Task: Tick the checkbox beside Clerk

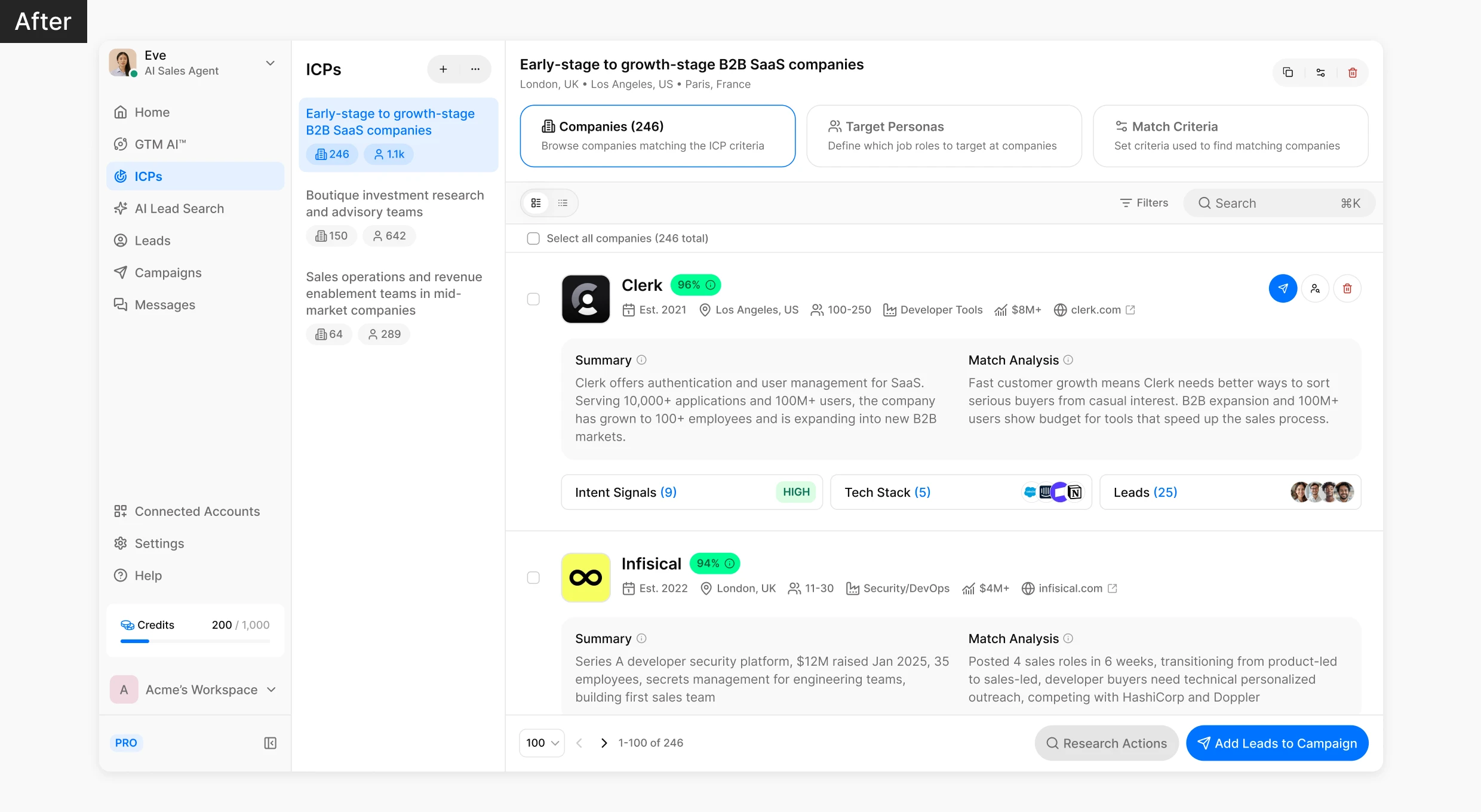Action: (533, 299)
